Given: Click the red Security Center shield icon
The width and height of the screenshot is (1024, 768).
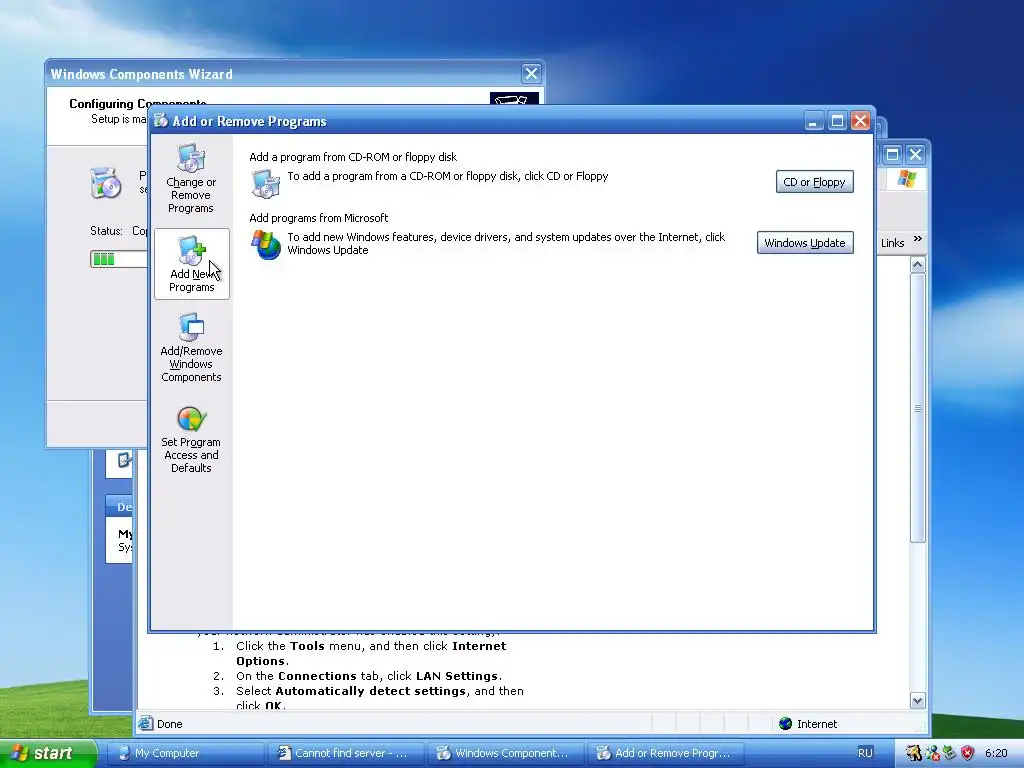Looking at the screenshot, I should pyautogui.click(x=968, y=753).
